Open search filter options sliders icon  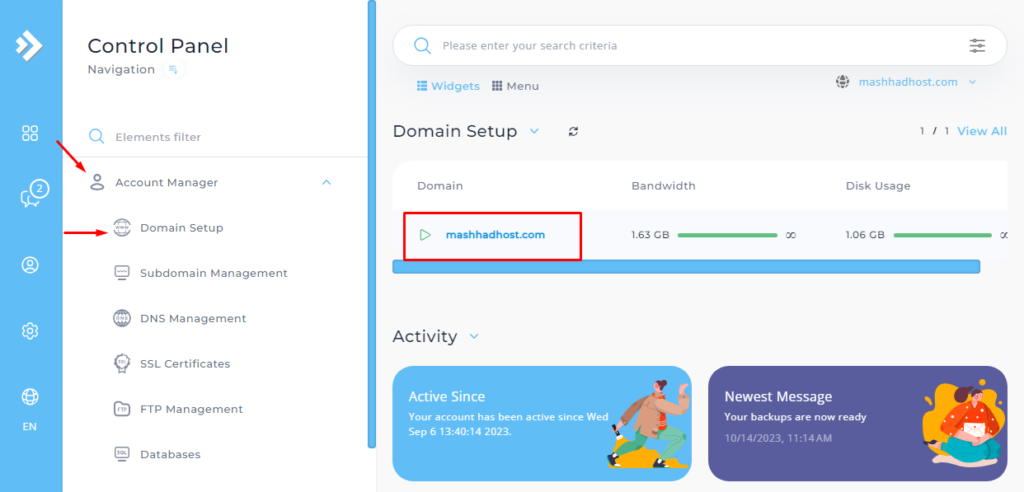pos(977,46)
